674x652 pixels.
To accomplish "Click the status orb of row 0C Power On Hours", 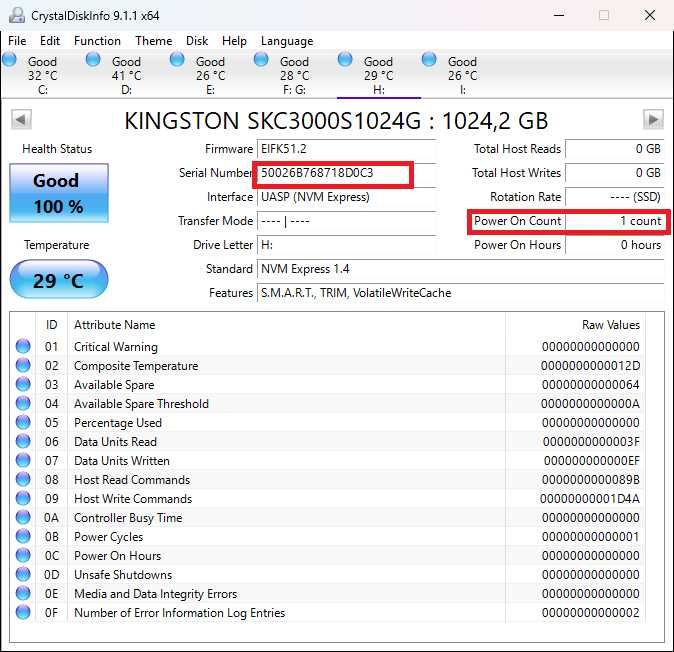I will tap(23, 555).
